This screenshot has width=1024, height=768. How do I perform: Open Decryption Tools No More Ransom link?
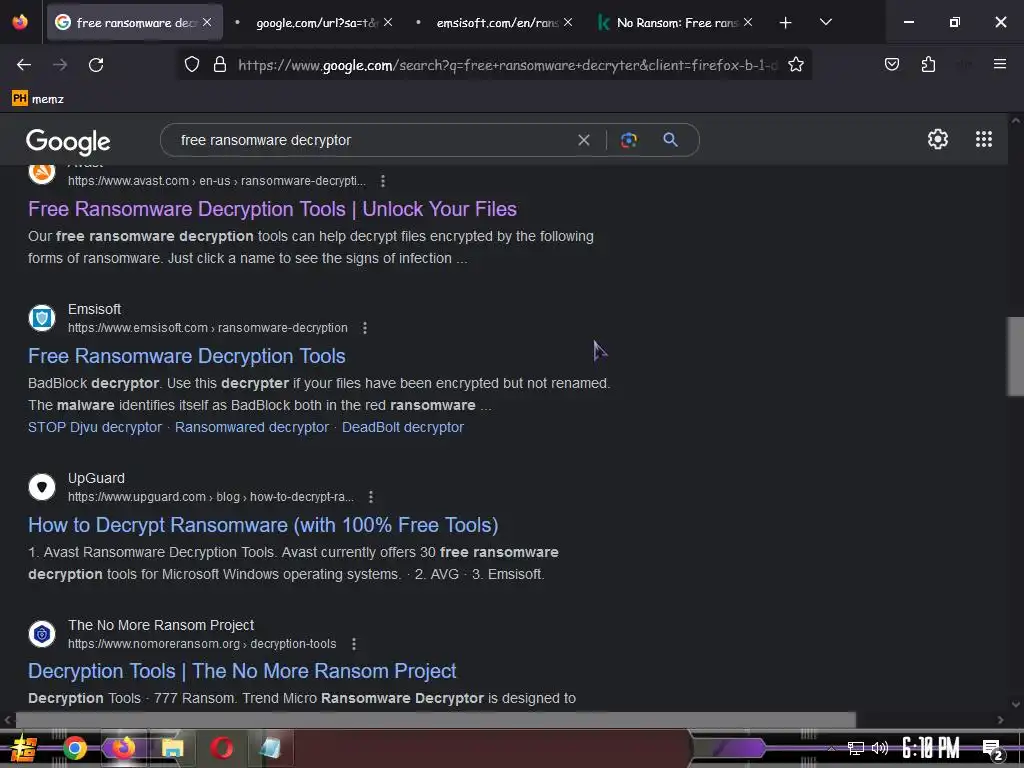click(x=242, y=671)
